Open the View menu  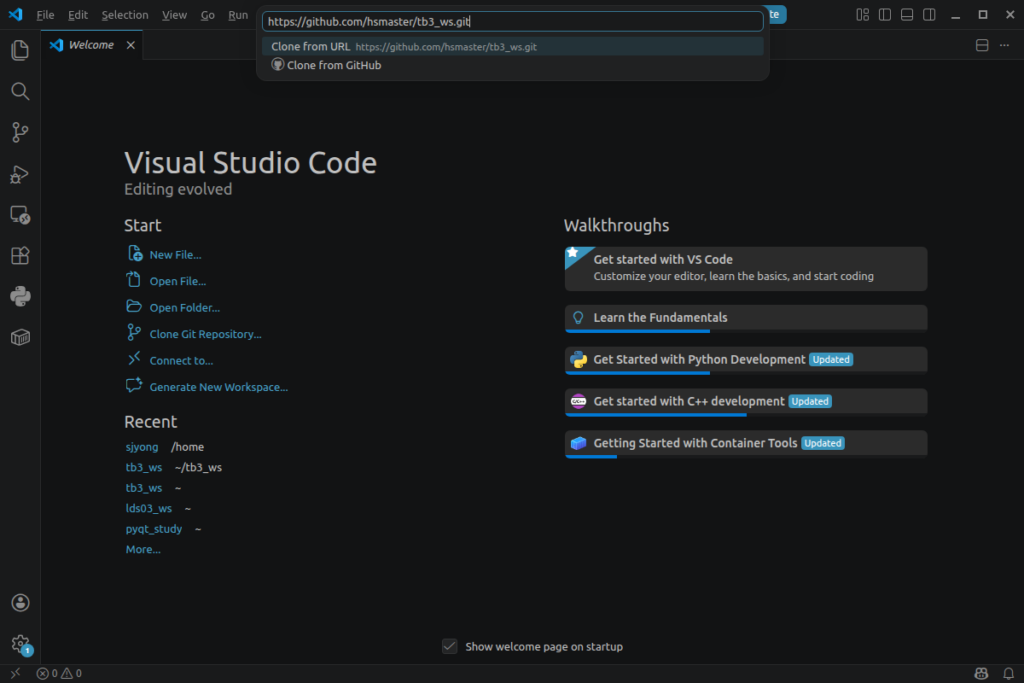[174, 14]
